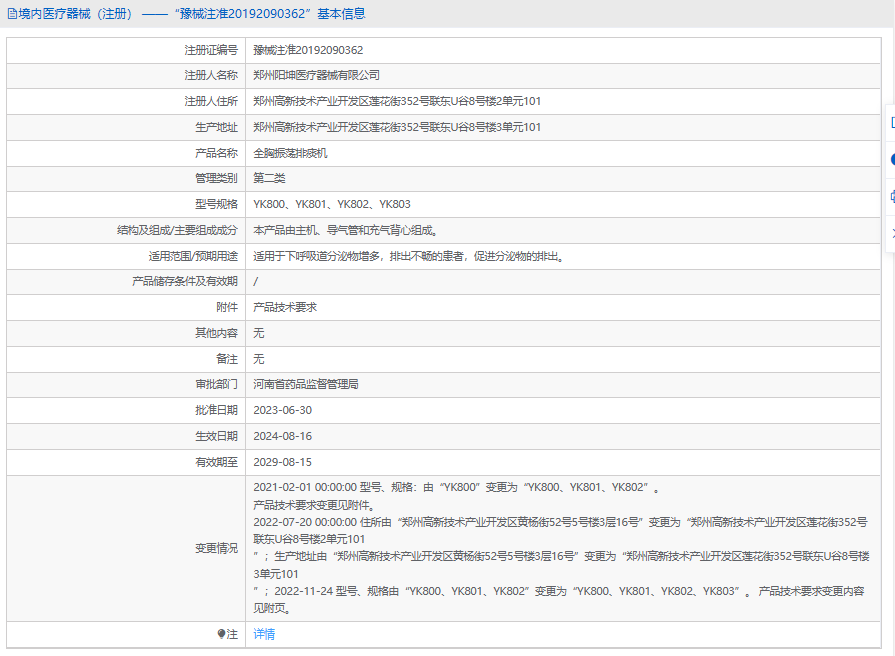This screenshot has height=656, width=895.
Task: Click the top icon in right floating sidebar
Action: click(x=890, y=123)
